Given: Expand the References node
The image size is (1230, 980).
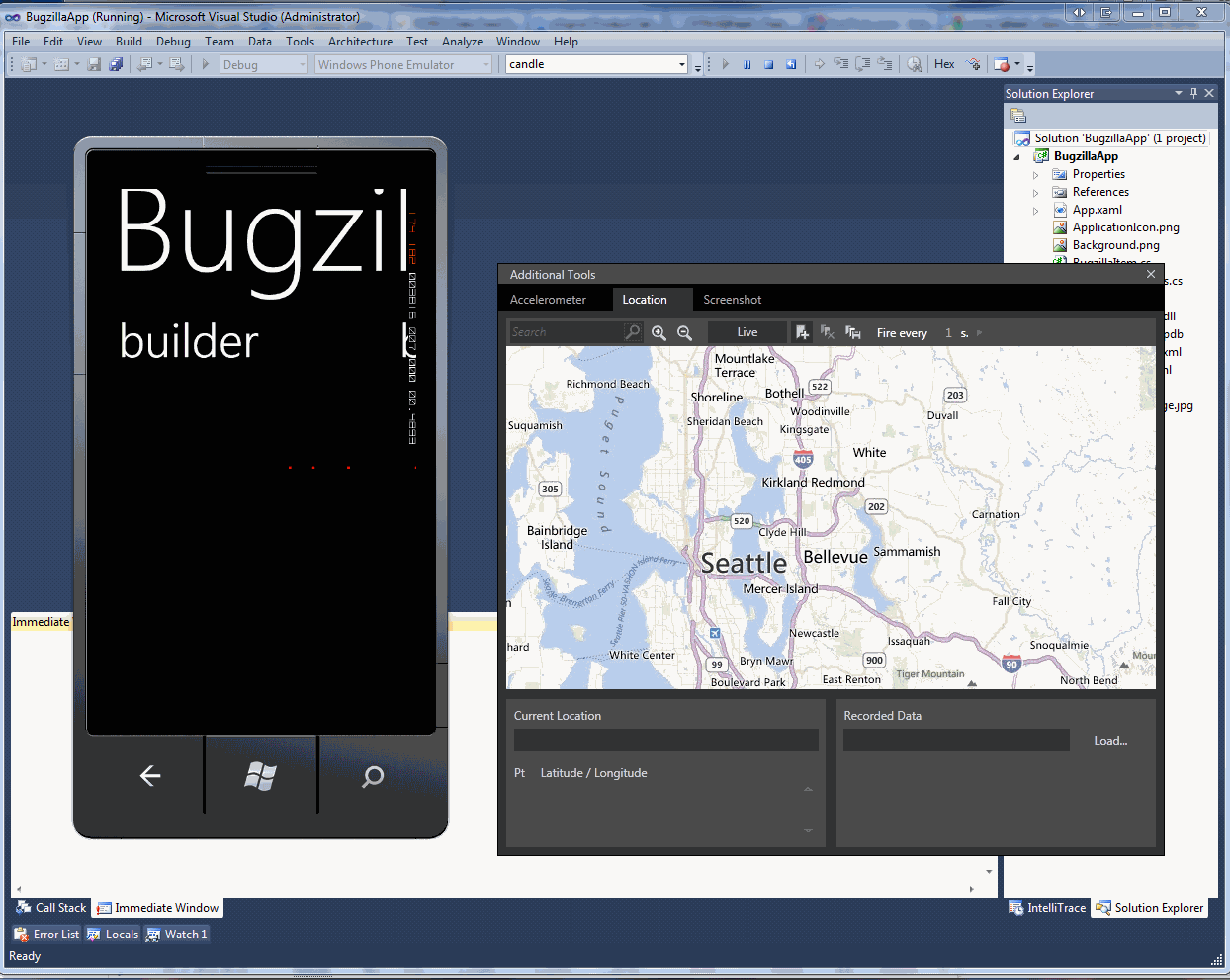Looking at the screenshot, I should tap(1036, 193).
